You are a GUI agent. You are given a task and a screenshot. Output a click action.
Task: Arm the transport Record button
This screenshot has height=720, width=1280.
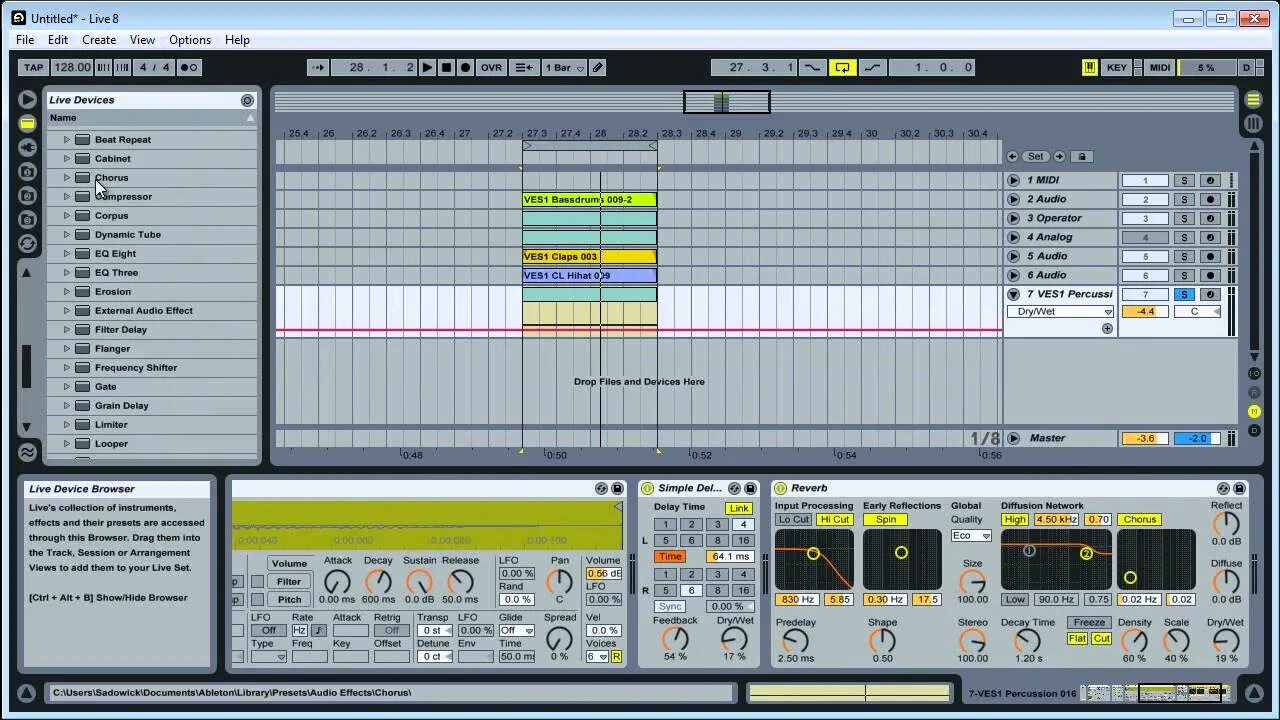click(465, 67)
